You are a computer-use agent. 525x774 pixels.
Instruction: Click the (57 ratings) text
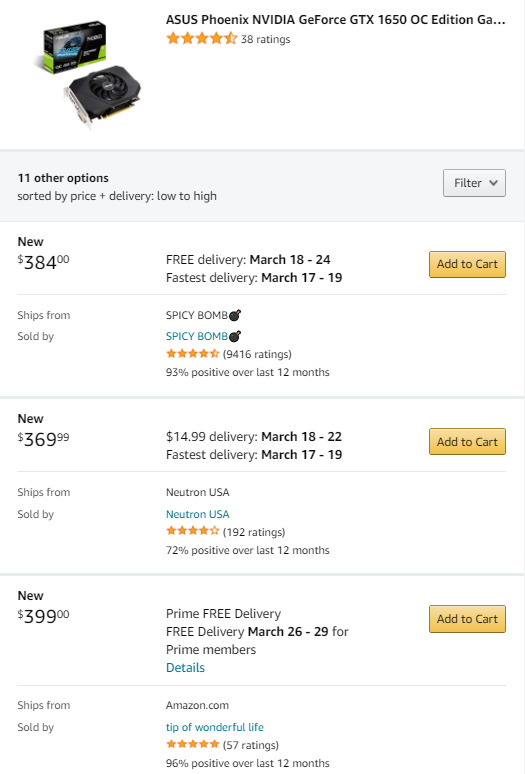point(251,744)
